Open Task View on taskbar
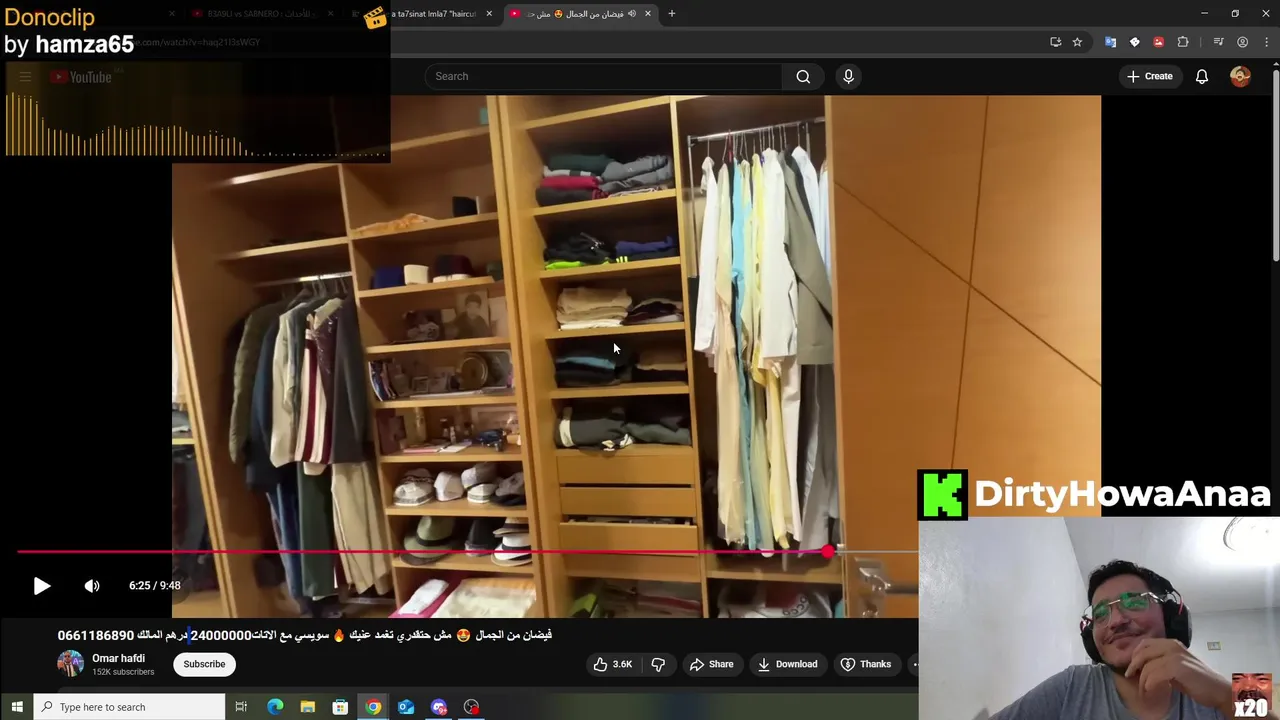This screenshot has height=720, width=1280. [x=241, y=707]
